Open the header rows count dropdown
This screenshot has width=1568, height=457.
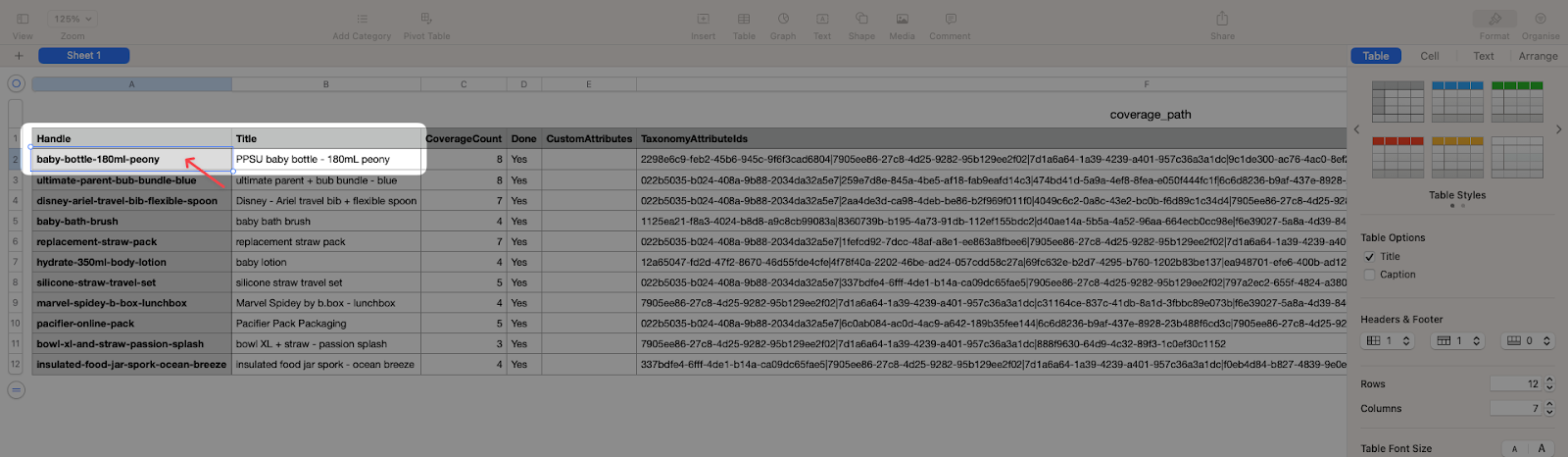coord(1388,341)
